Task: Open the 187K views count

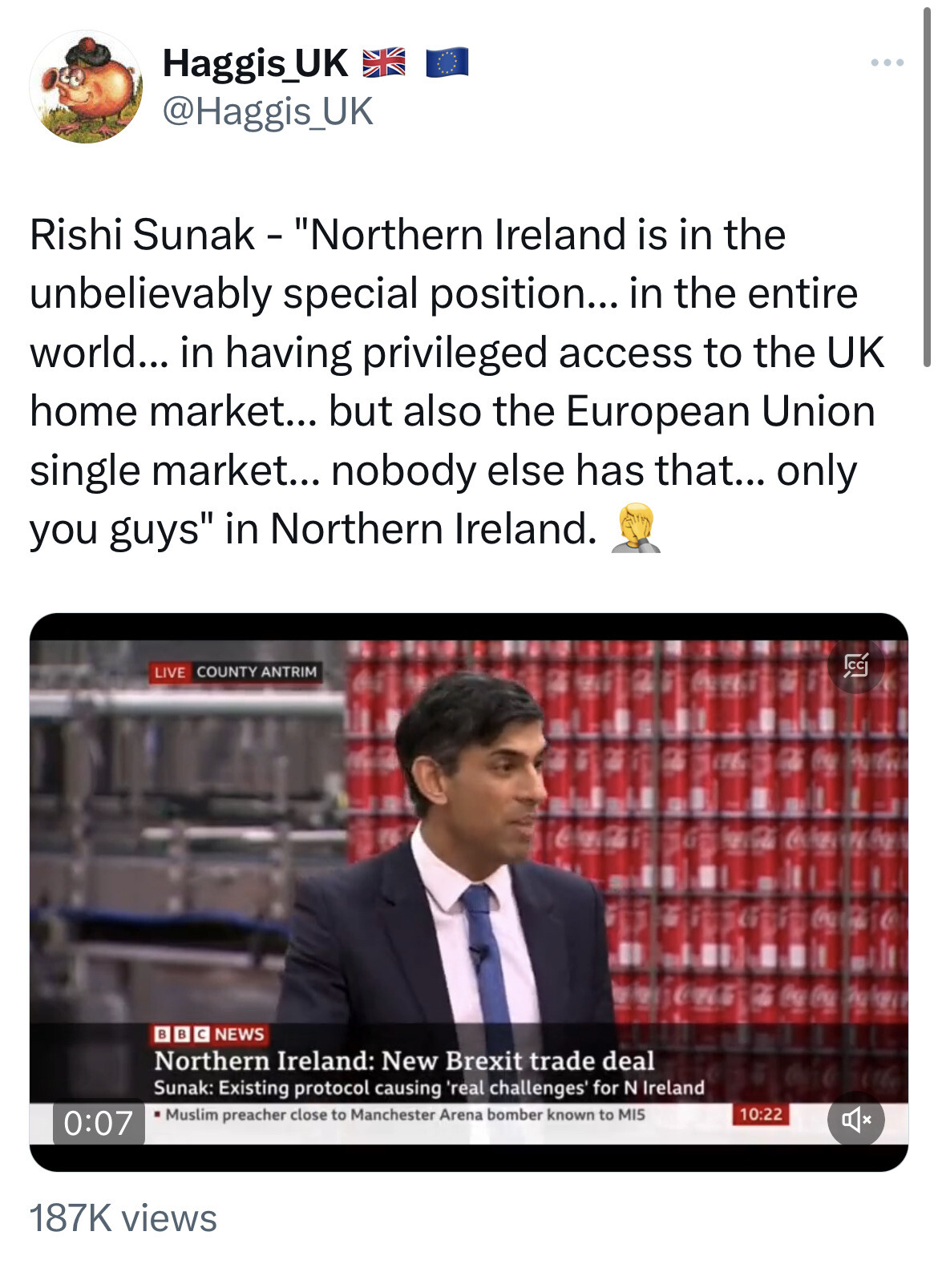Action: coord(123,1218)
